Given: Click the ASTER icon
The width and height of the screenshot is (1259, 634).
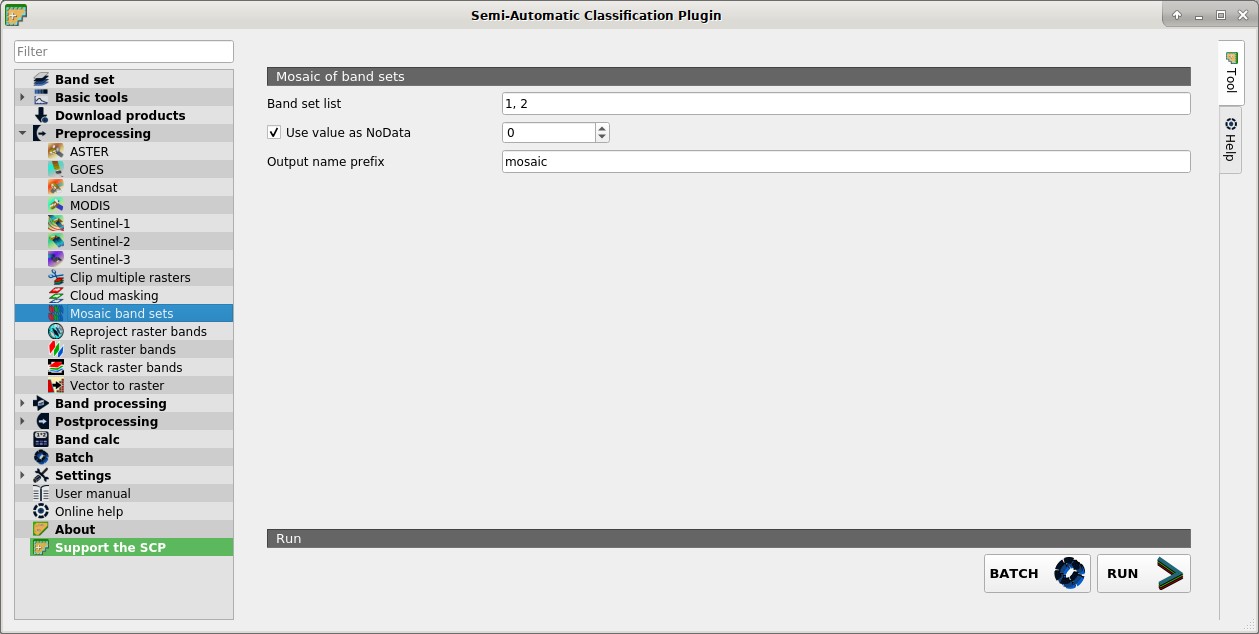Looking at the screenshot, I should [x=56, y=151].
